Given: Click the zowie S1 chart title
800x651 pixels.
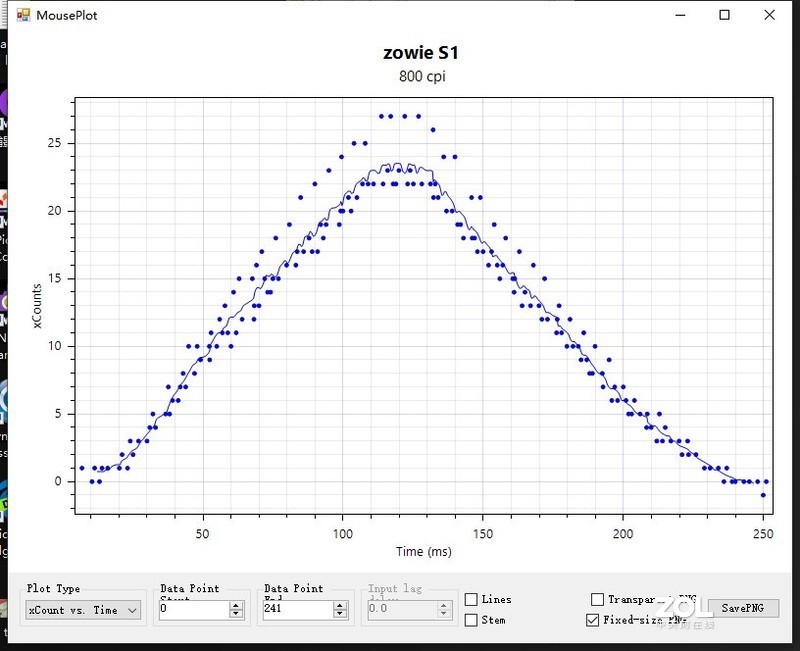Looking at the screenshot, I should [x=421, y=53].
